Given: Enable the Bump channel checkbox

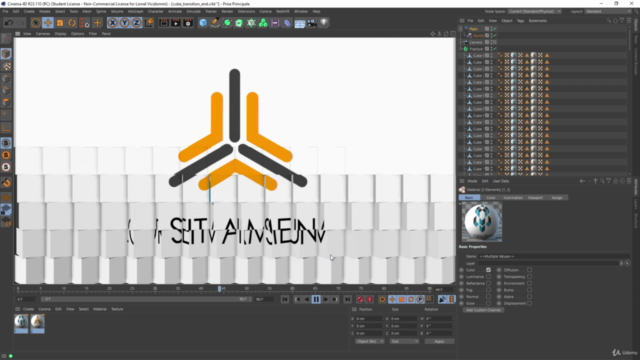Looking at the screenshot, I should pos(529,290).
